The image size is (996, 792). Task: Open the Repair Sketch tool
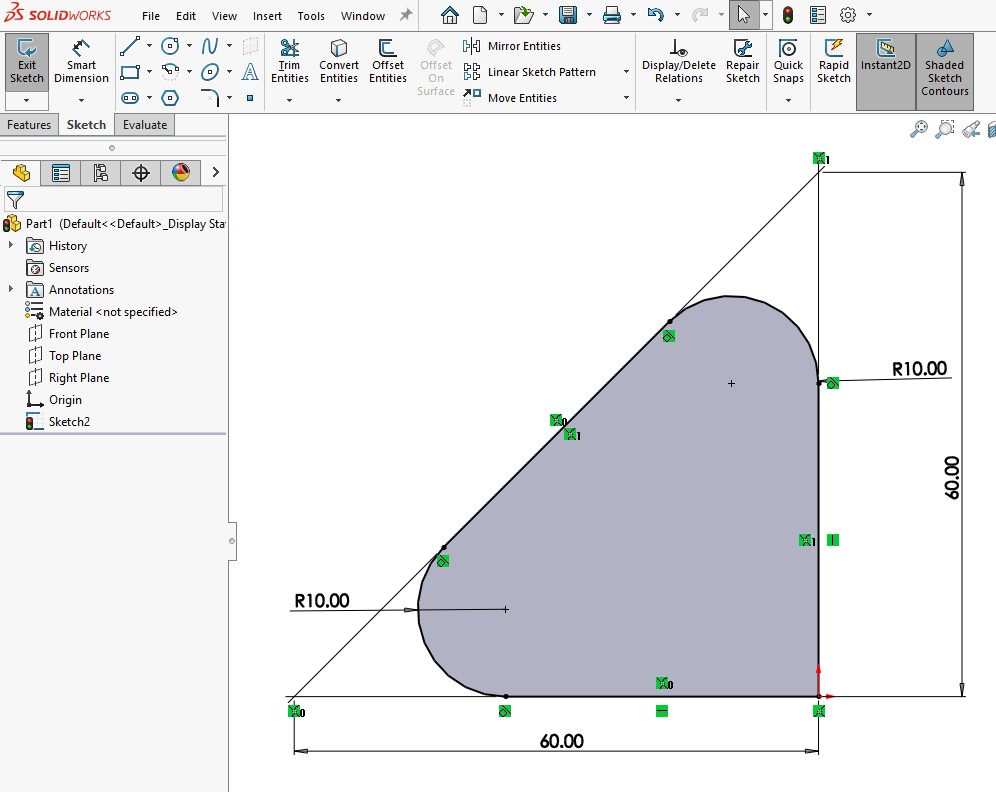pos(743,62)
